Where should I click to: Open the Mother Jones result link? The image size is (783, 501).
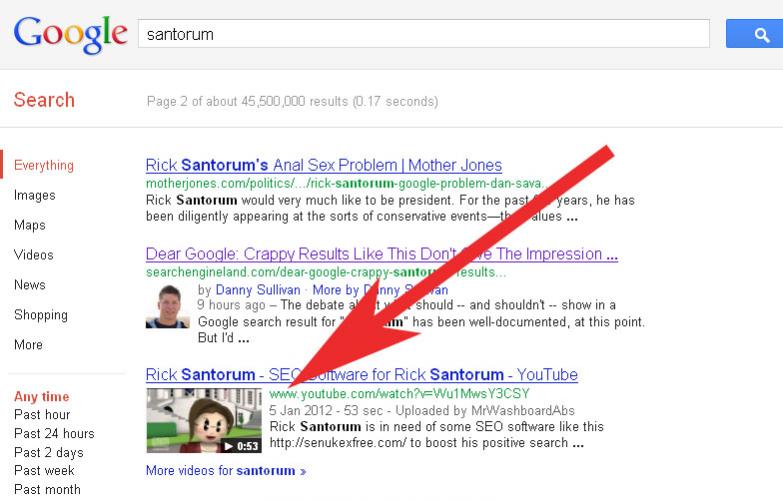324,165
